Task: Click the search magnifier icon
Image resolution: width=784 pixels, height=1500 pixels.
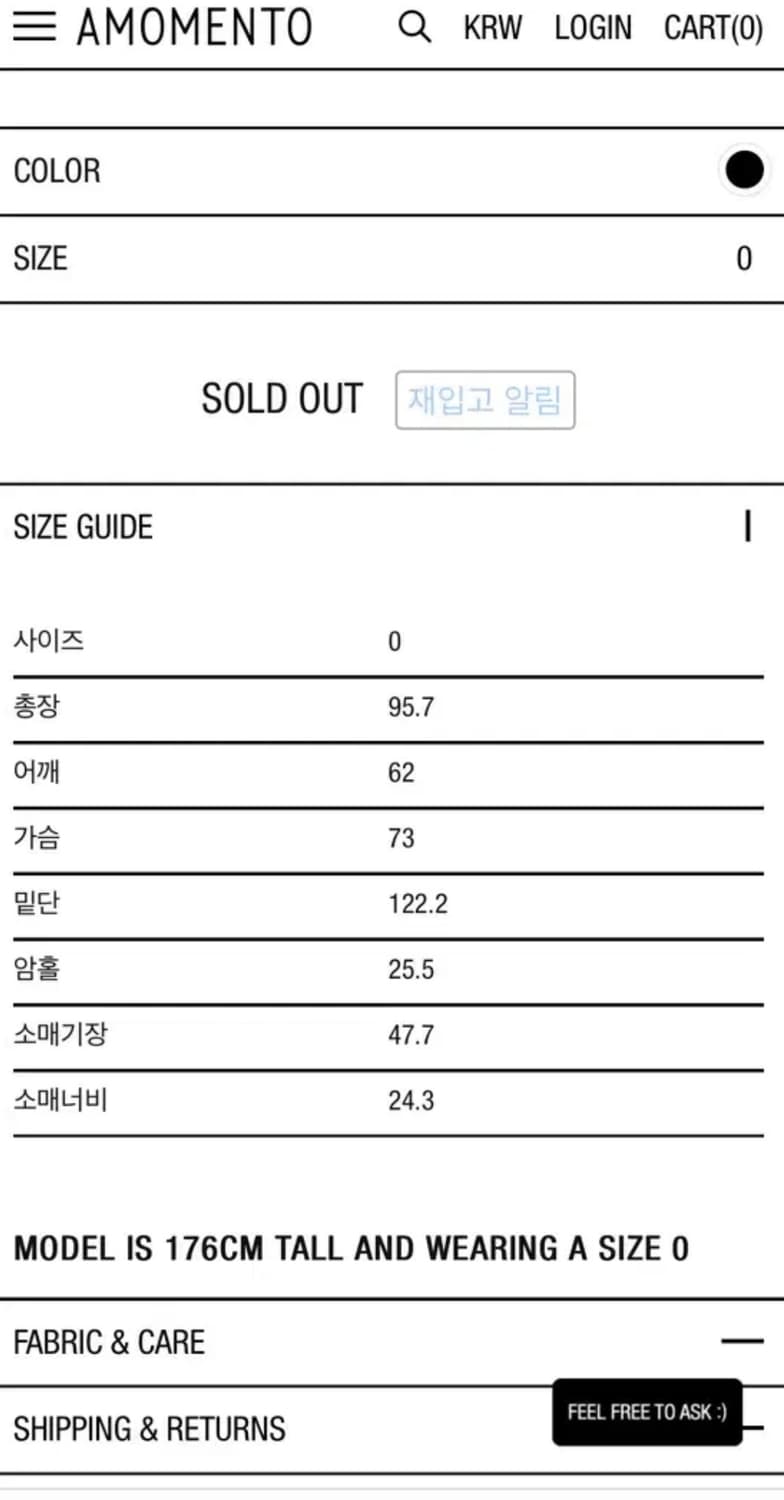Action: [413, 27]
